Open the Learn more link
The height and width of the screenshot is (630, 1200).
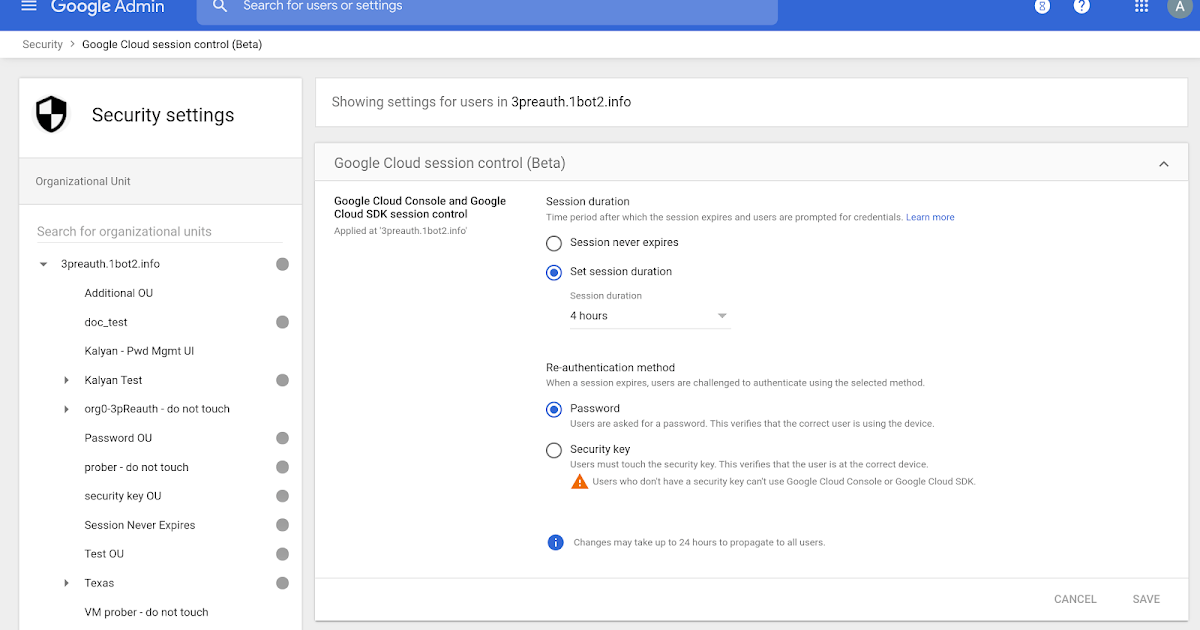(x=930, y=217)
